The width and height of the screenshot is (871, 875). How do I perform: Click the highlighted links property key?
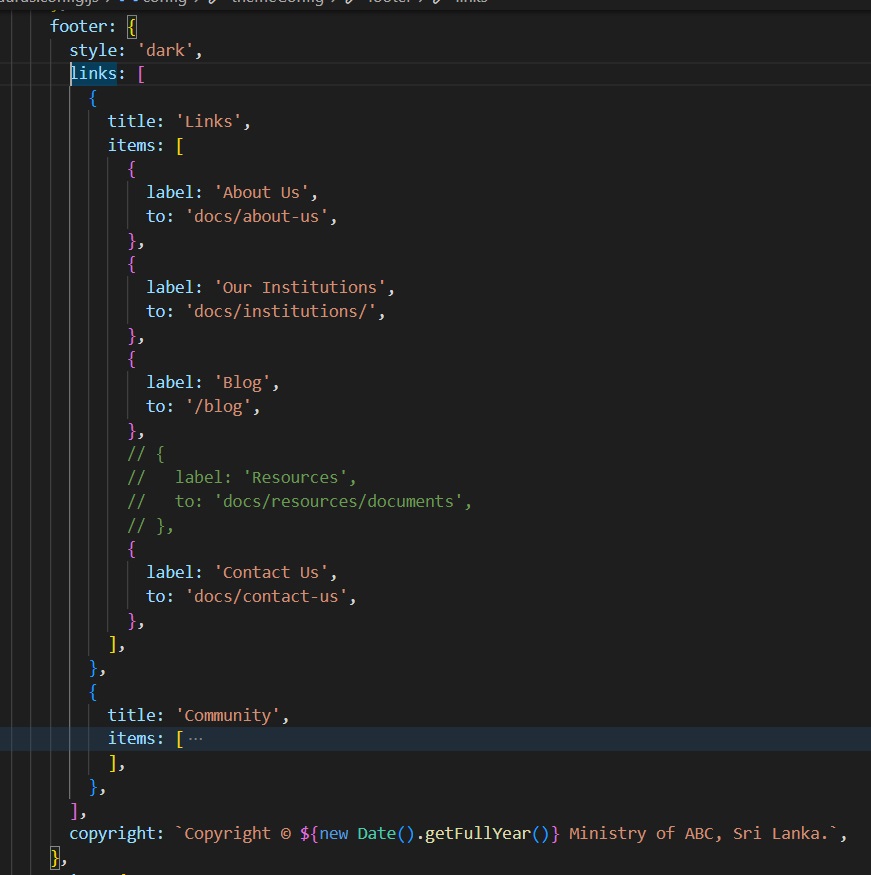92,73
